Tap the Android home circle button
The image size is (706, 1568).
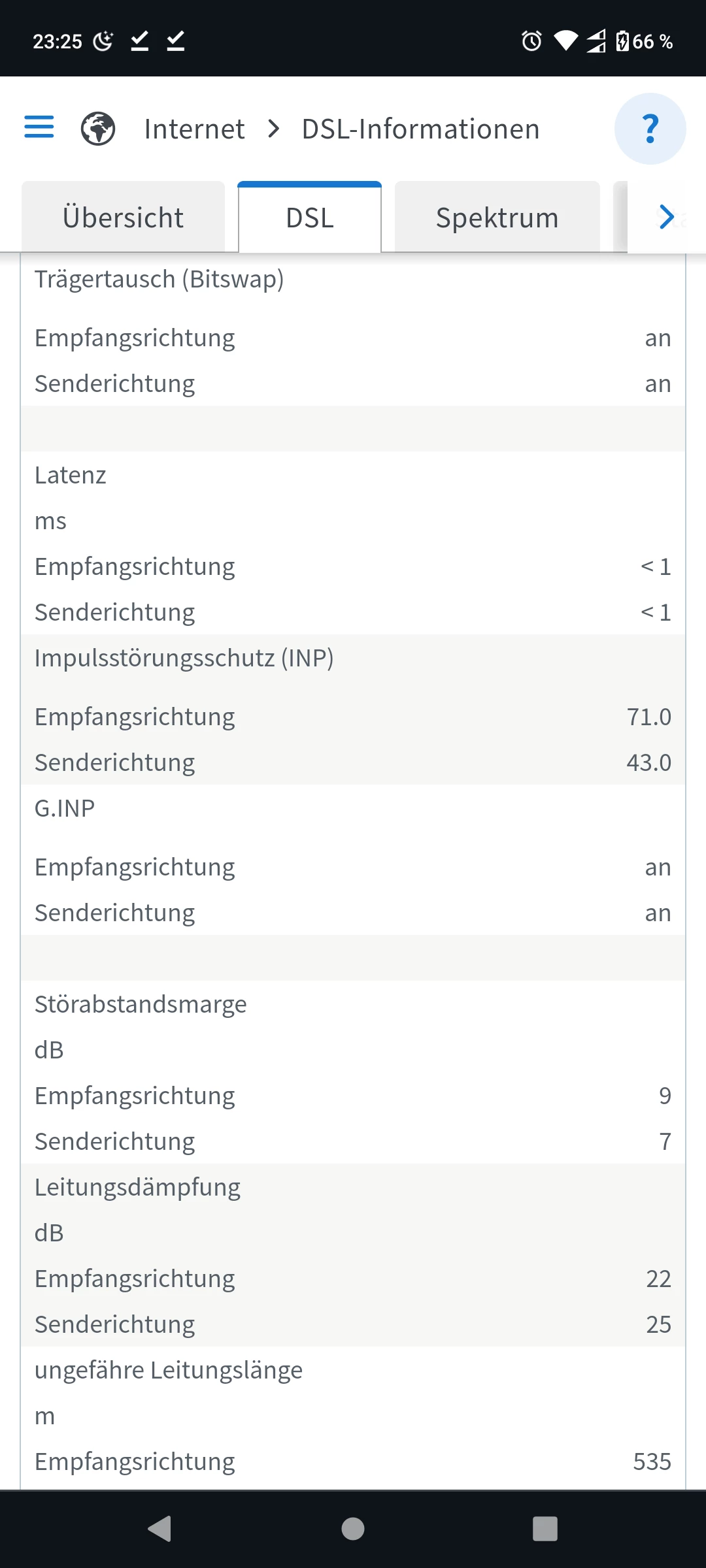(353, 1529)
